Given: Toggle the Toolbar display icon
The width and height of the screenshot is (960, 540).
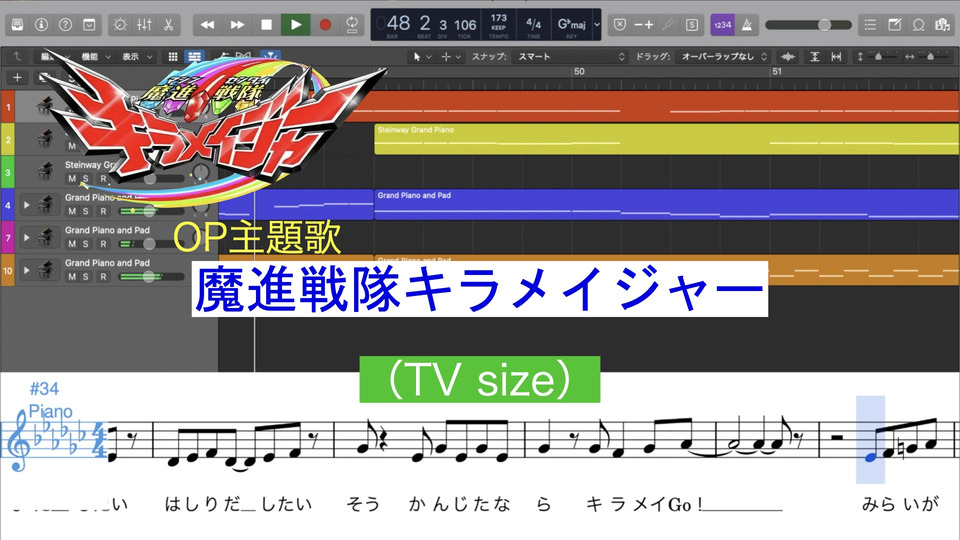Looking at the screenshot, I should coord(89,24).
